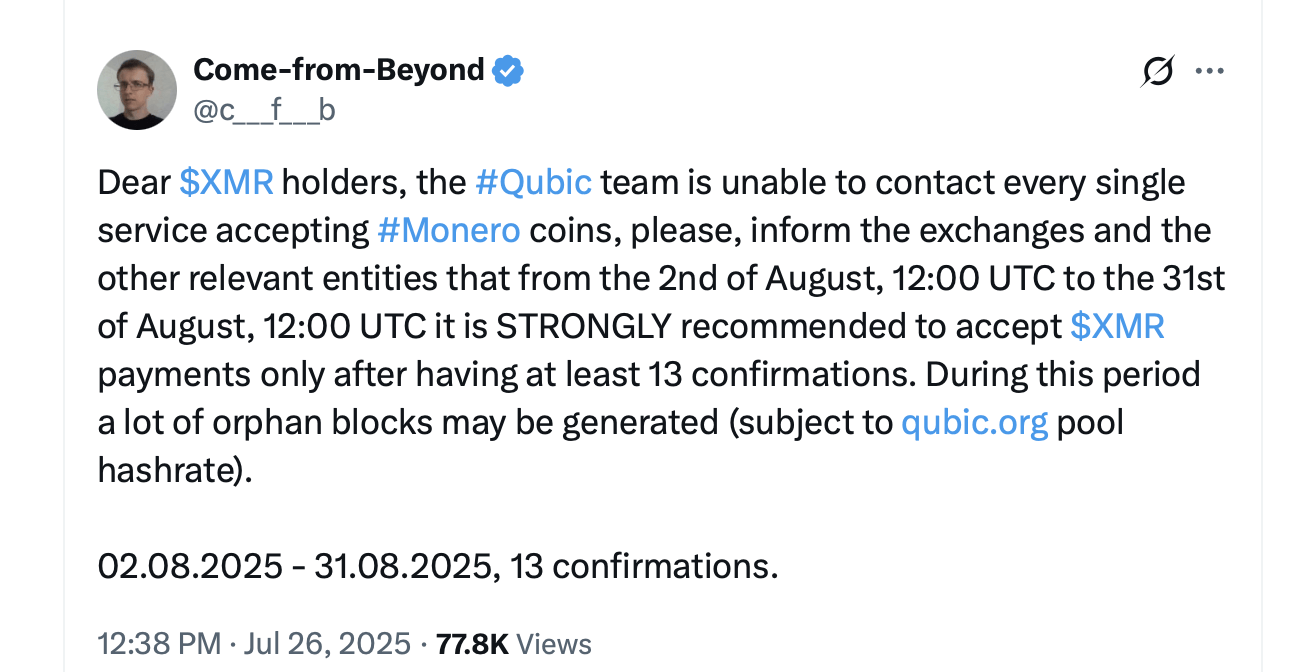The width and height of the screenshot is (1304, 672).
Task: Open the post via its Jul 26, 2025 timestamp
Action: point(324,644)
